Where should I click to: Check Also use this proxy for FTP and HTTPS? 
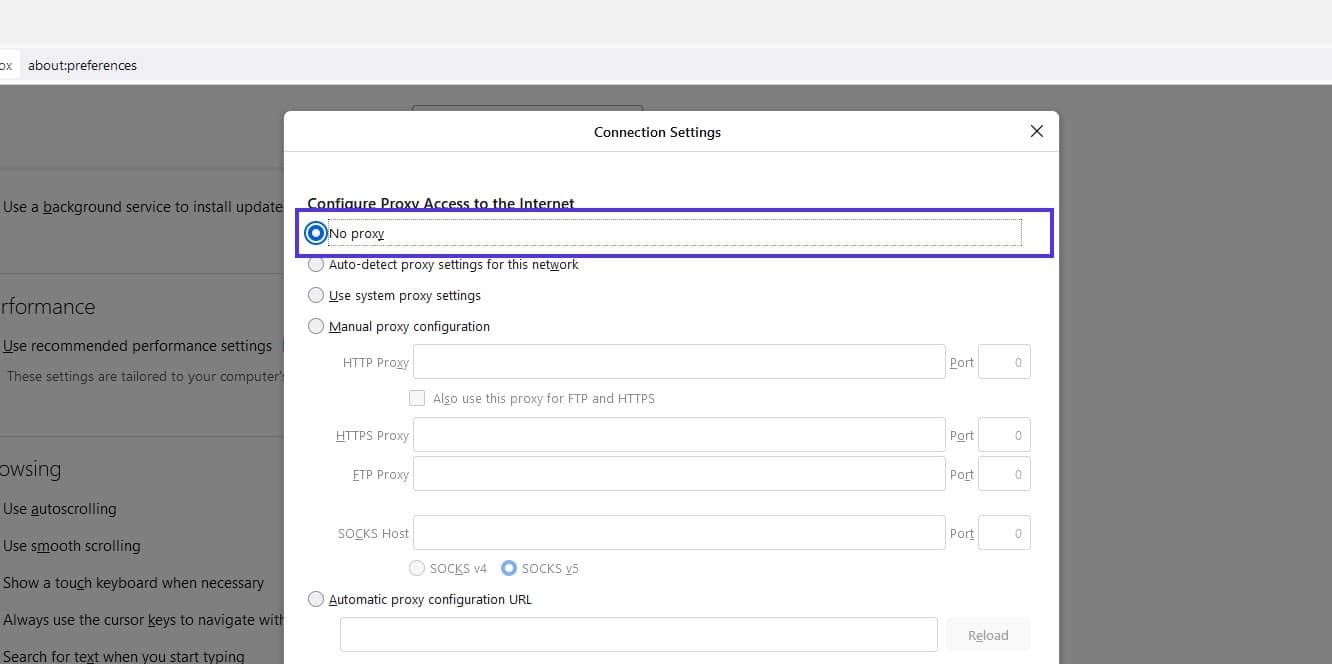click(417, 398)
